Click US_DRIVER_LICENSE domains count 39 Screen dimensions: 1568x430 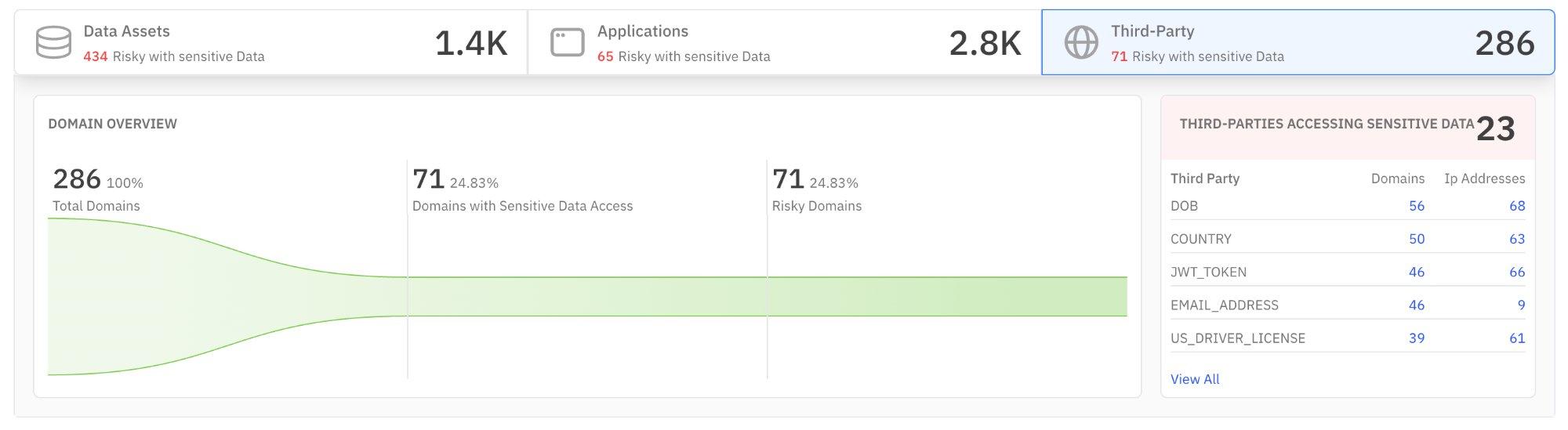(x=1416, y=338)
